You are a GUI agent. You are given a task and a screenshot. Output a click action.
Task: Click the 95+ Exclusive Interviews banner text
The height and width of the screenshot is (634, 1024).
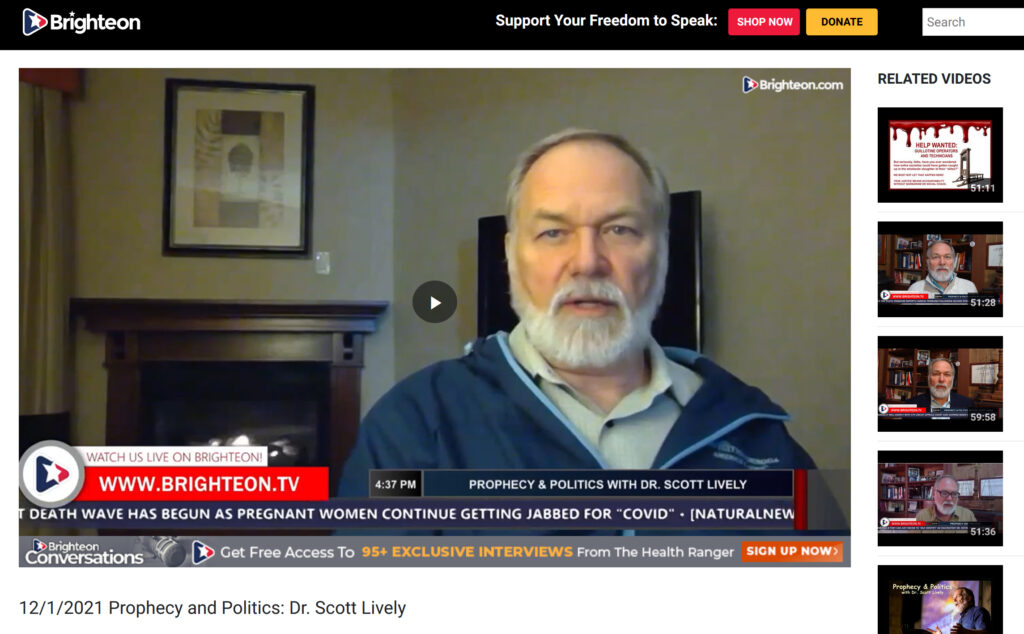pyautogui.click(x=467, y=552)
